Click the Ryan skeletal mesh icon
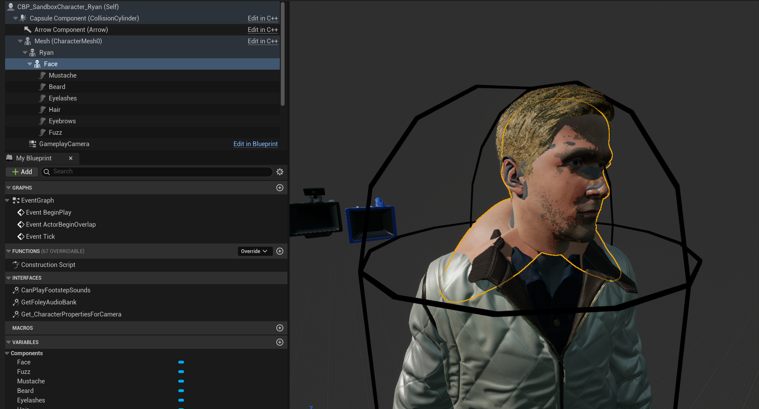759x409 pixels. tap(32, 52)
